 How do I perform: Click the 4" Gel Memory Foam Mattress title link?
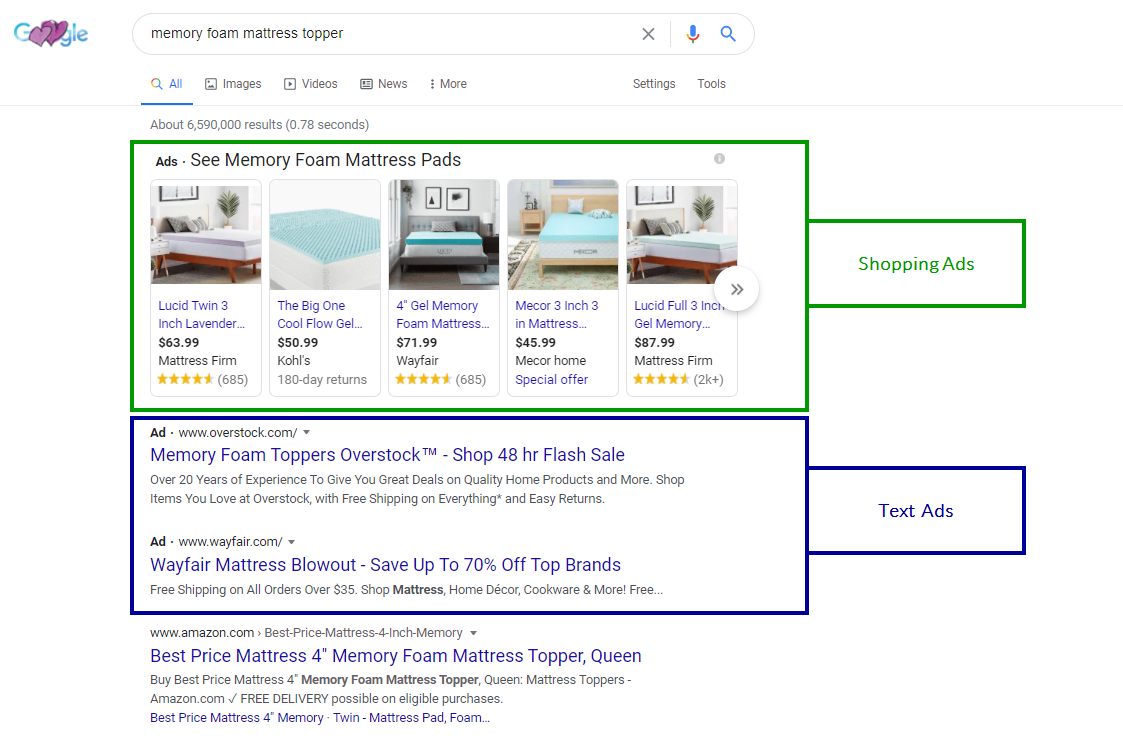[443, 314]
